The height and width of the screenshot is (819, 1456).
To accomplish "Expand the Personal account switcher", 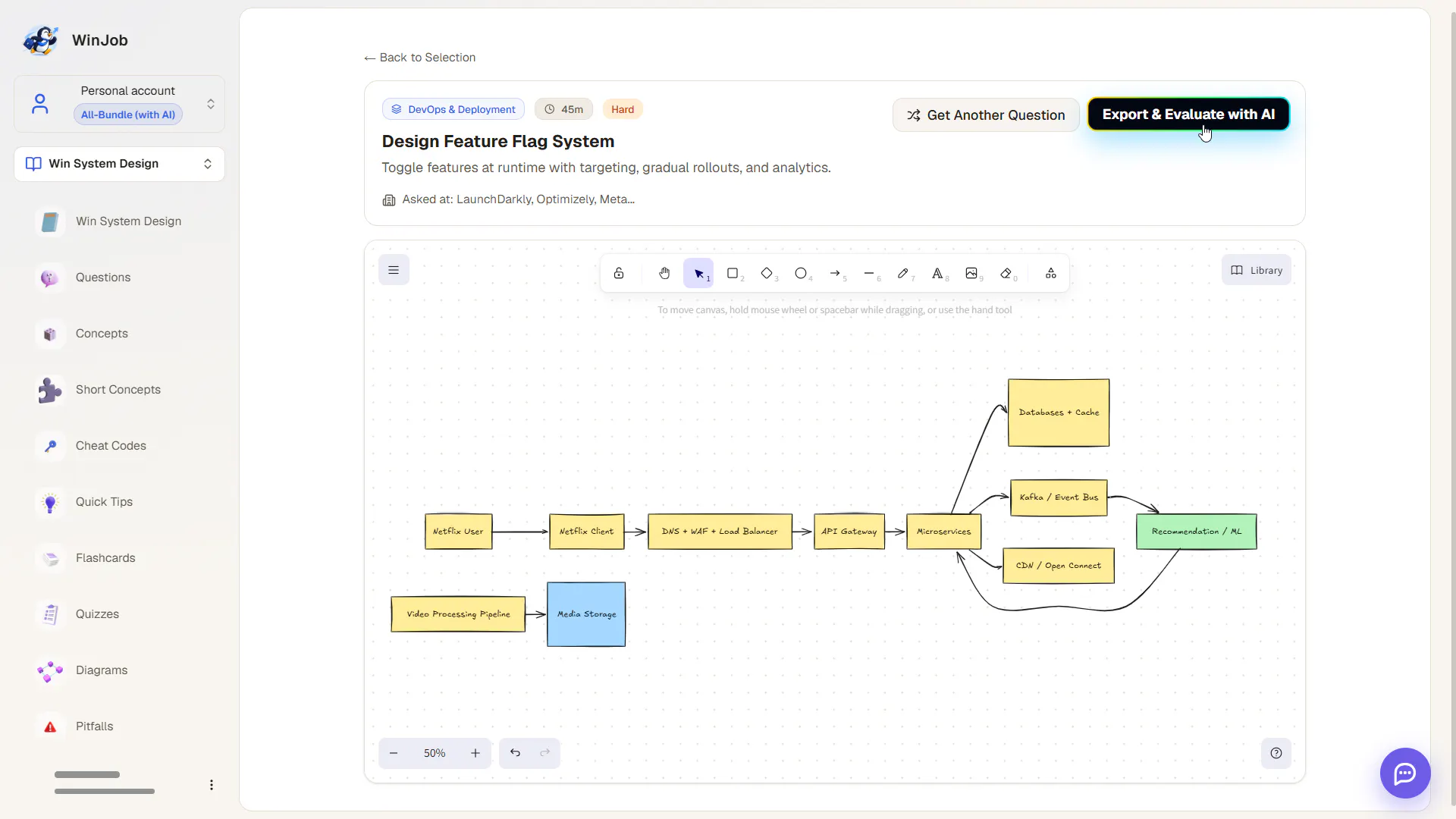I will pos(120,104).
